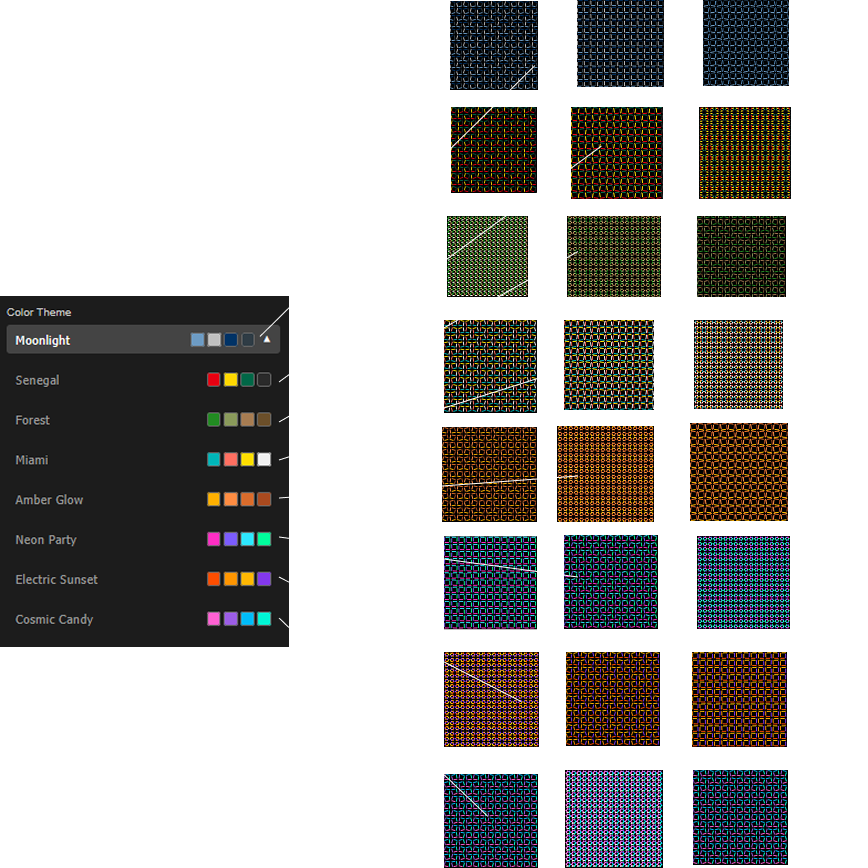Click the pink and white dense pattern thumbnail

(x=613, y=818)
